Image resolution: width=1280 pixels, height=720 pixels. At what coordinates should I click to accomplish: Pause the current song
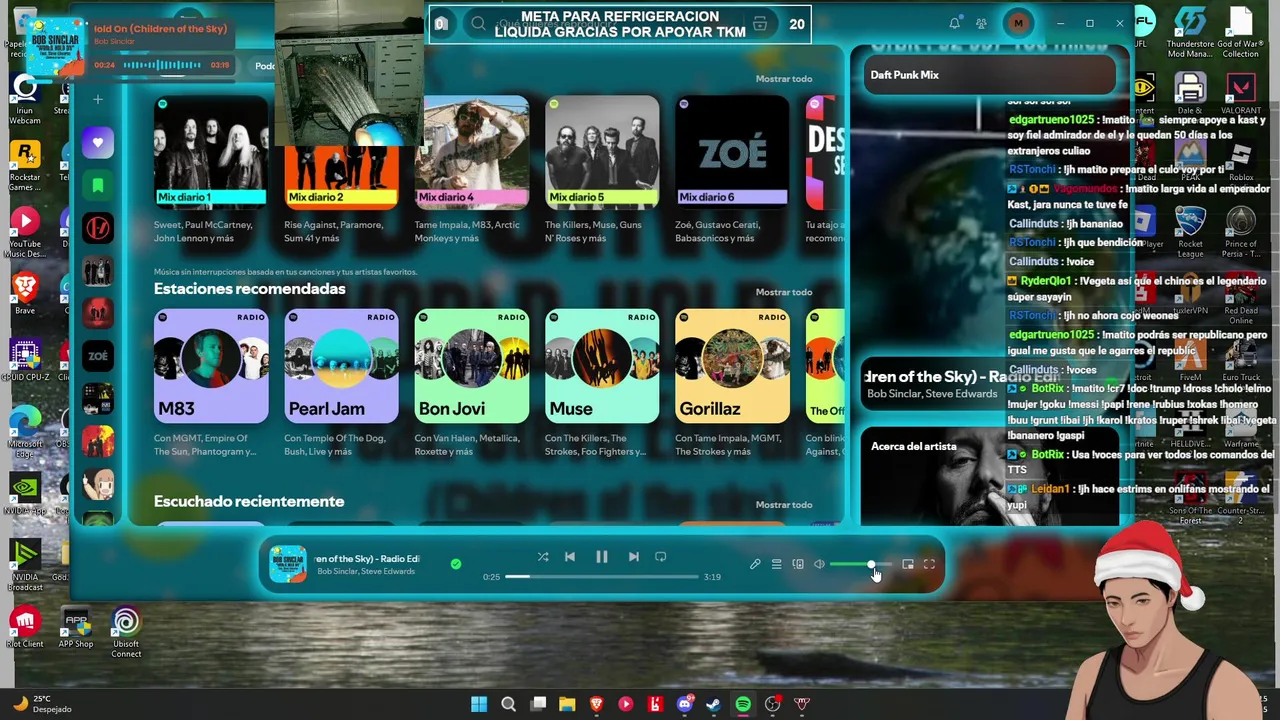(602, 557)
